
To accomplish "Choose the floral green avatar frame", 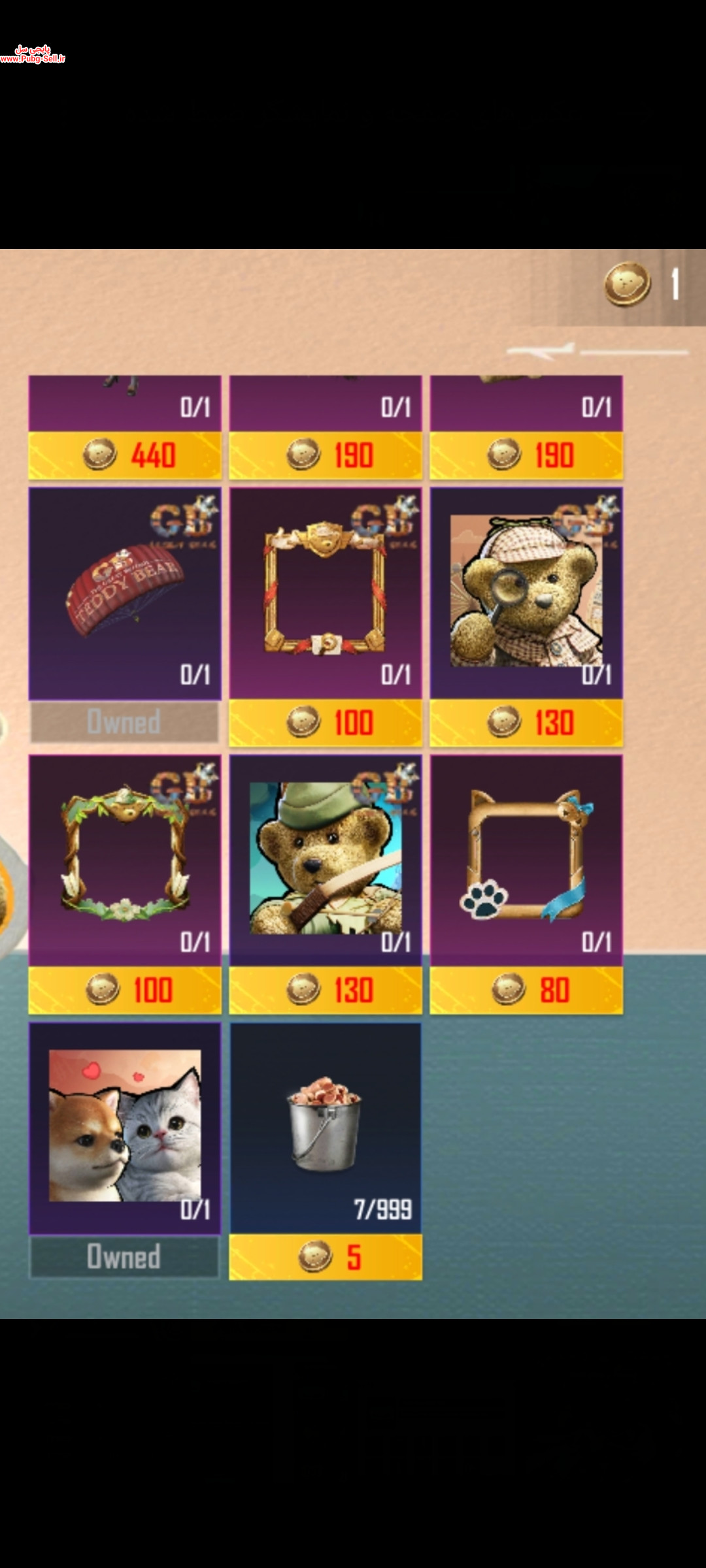I will [125, 860].
